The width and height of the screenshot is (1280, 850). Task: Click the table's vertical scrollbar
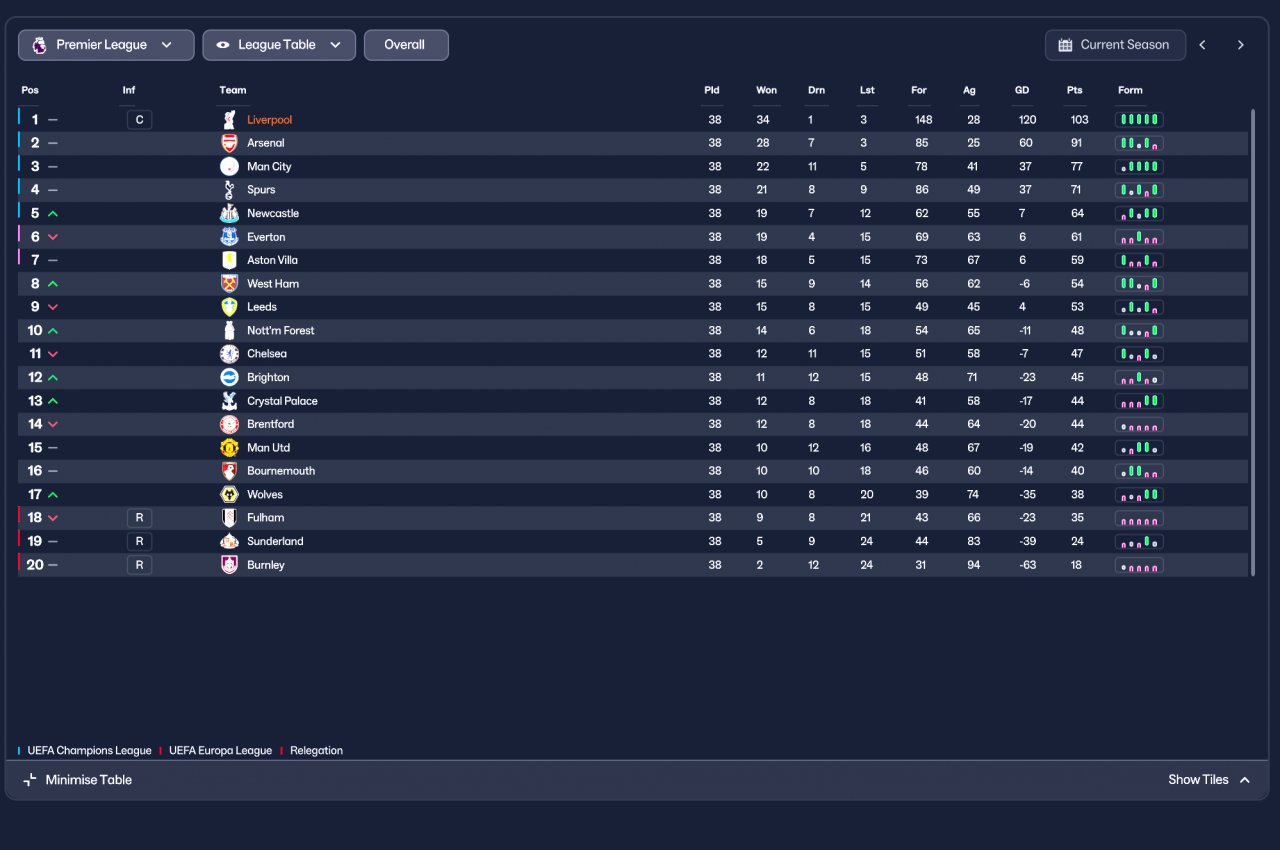pos(1252,342)
